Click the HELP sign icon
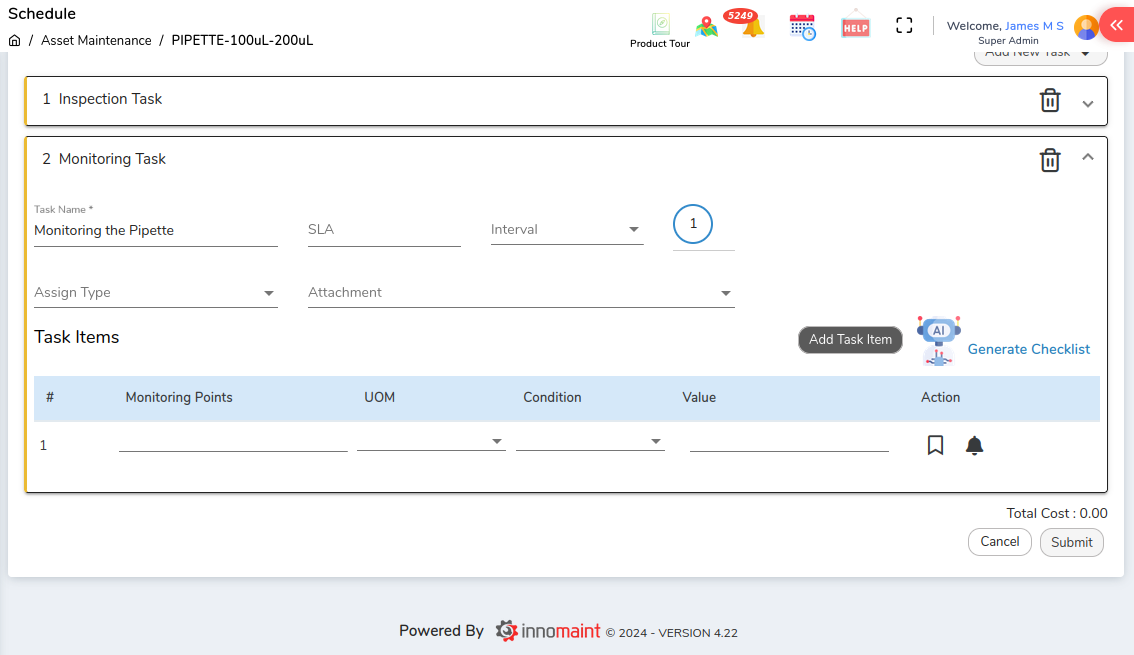The width and height of the screenshot is (1134, 655). pyautogui.click(x=855, y=27)
